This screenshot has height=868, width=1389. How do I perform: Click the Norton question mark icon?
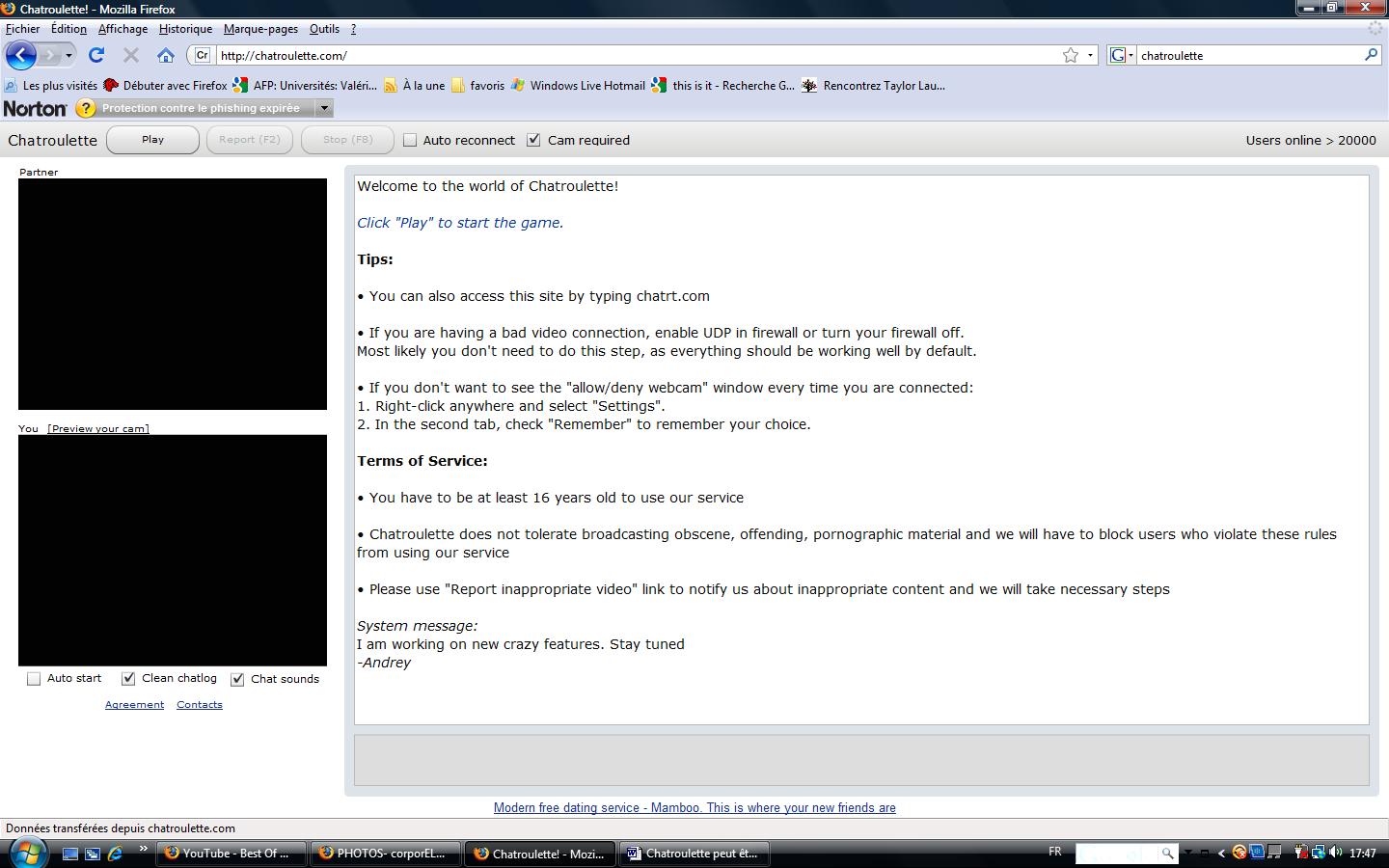[x=86, y=108]
